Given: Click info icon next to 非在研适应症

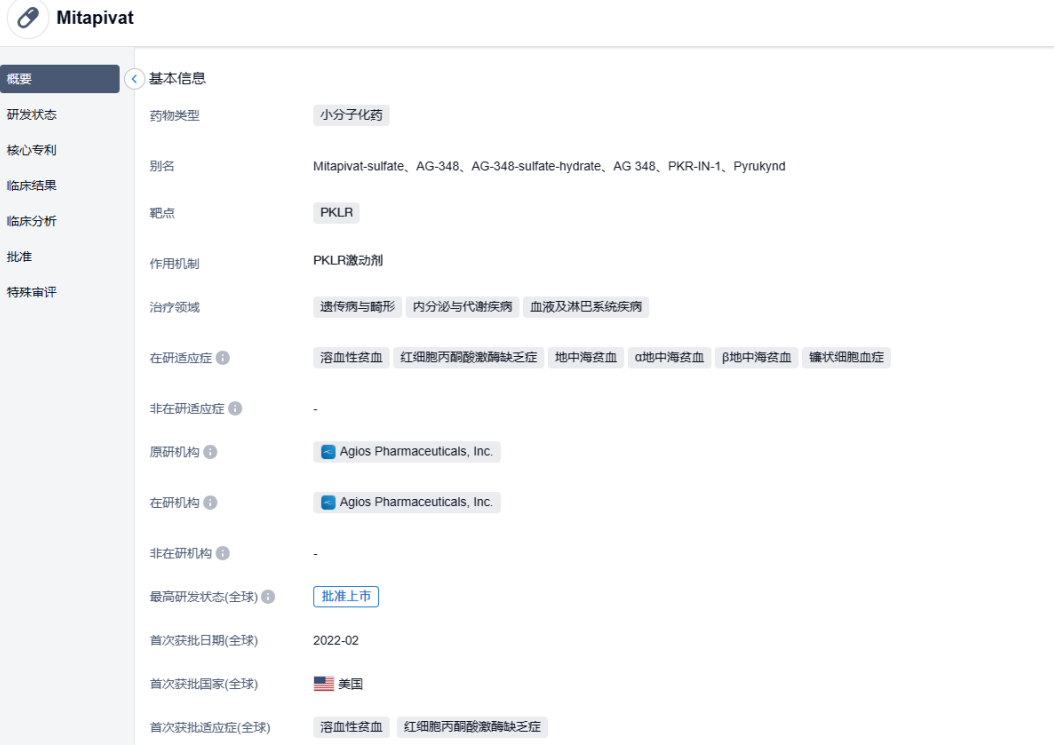Looking at the screenshot, I should [235, 408].
